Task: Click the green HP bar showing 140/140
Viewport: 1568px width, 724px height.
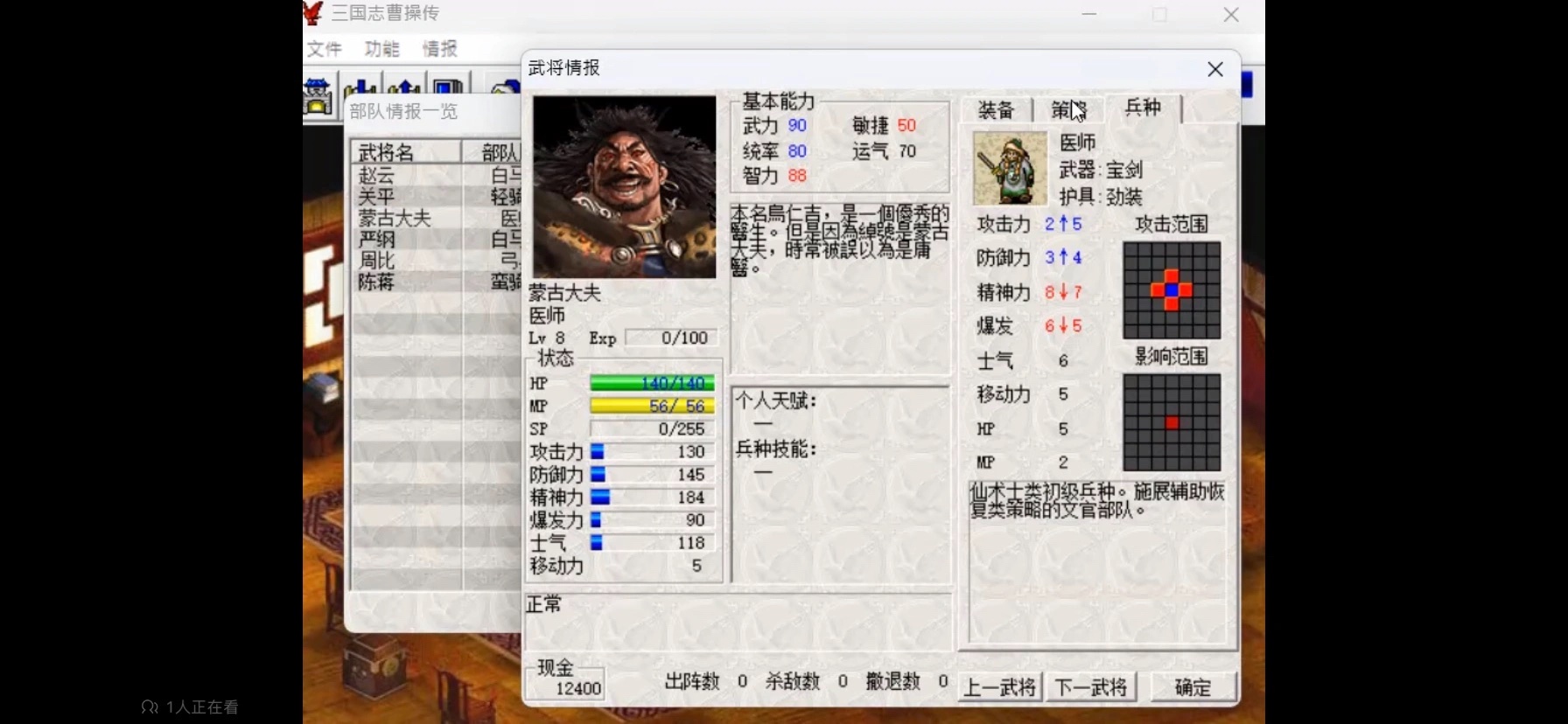Action: click(x=652, y=383)
